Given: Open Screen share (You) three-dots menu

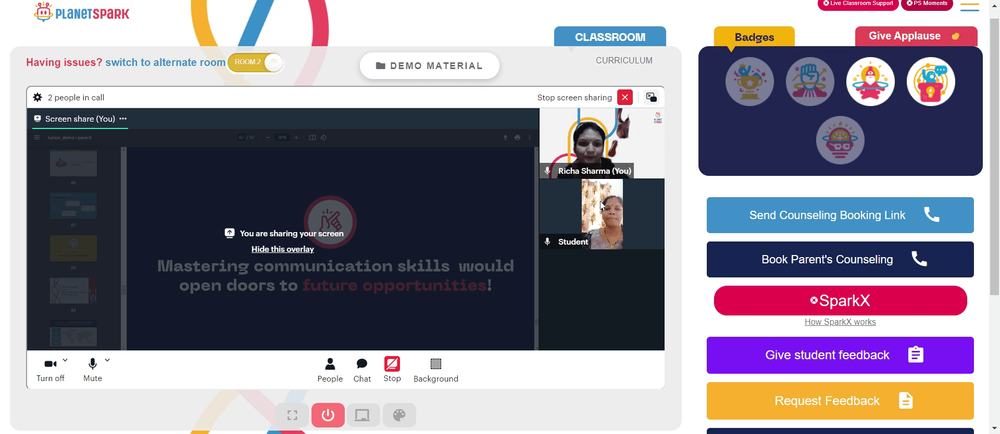Looking at the screenshot, I should coord(122,119).
